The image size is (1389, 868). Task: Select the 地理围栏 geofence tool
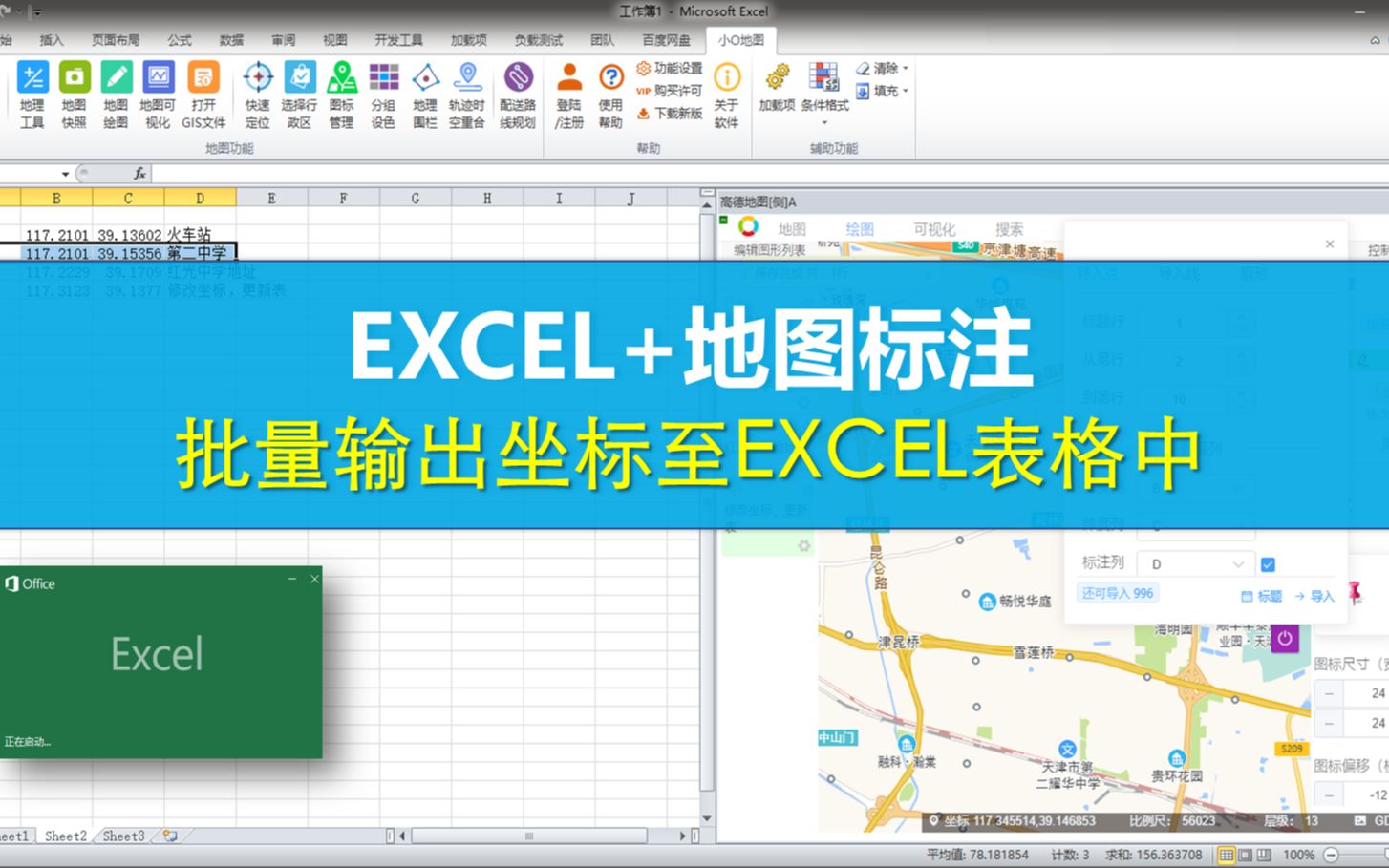pyautogui.click(x=425, y=95)
